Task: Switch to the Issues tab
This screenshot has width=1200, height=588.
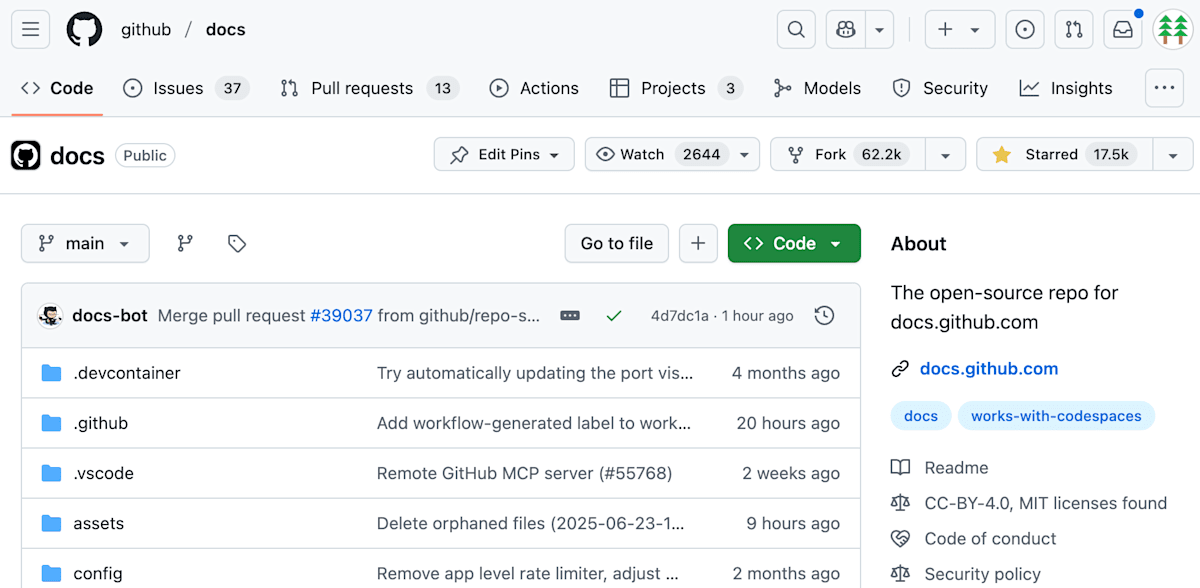Action: [186, 88]
